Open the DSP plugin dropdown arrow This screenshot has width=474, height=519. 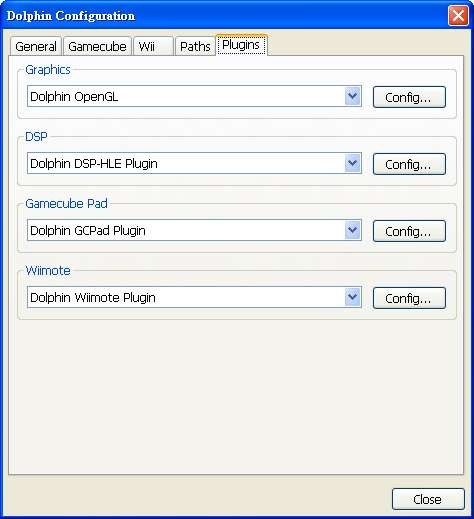(x=353, y=163)
